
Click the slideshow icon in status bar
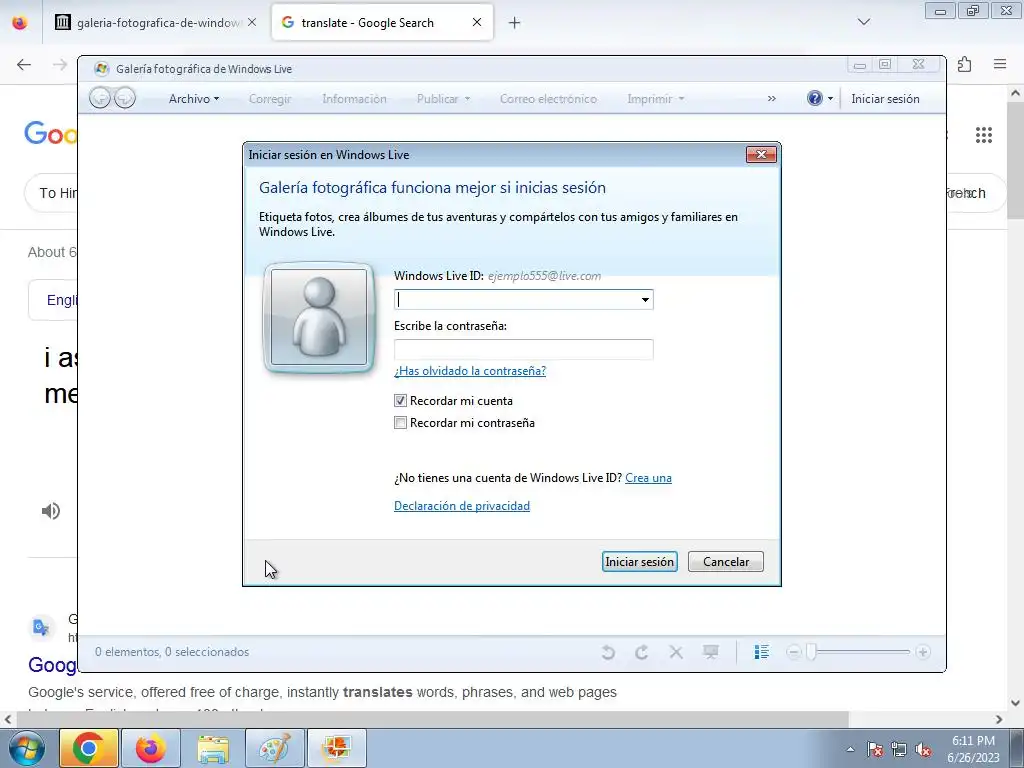tap(711, 652)
